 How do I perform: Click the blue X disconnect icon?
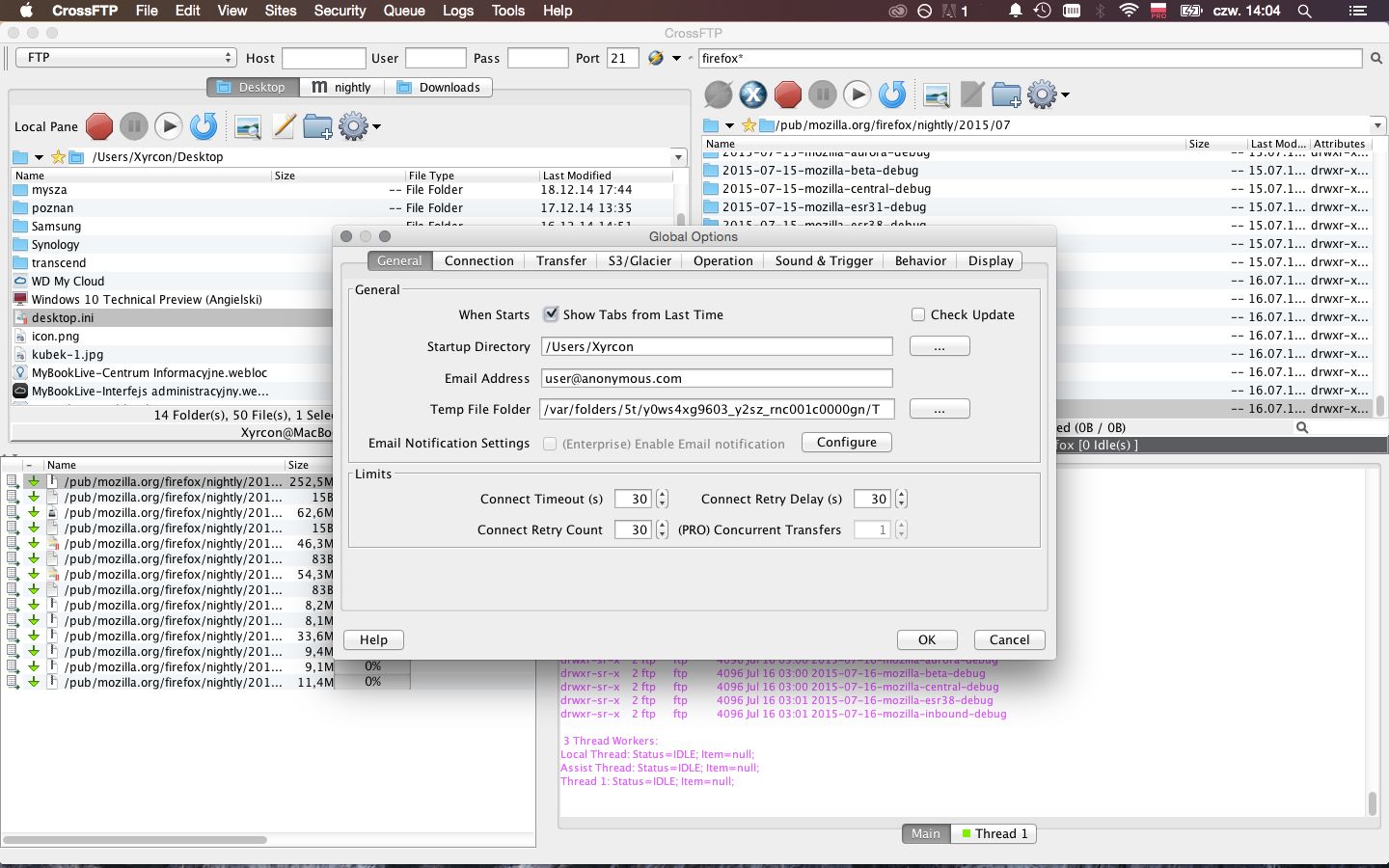[x=753, y=95]
